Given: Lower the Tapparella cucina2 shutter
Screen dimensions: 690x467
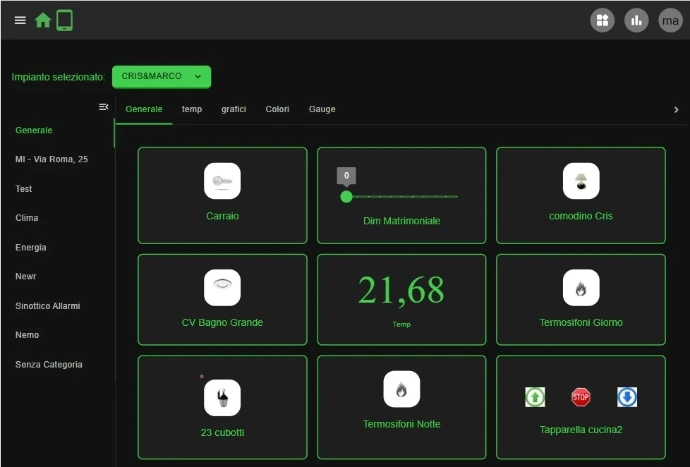Looking at the screenshot, I should [x=627, y=397].
